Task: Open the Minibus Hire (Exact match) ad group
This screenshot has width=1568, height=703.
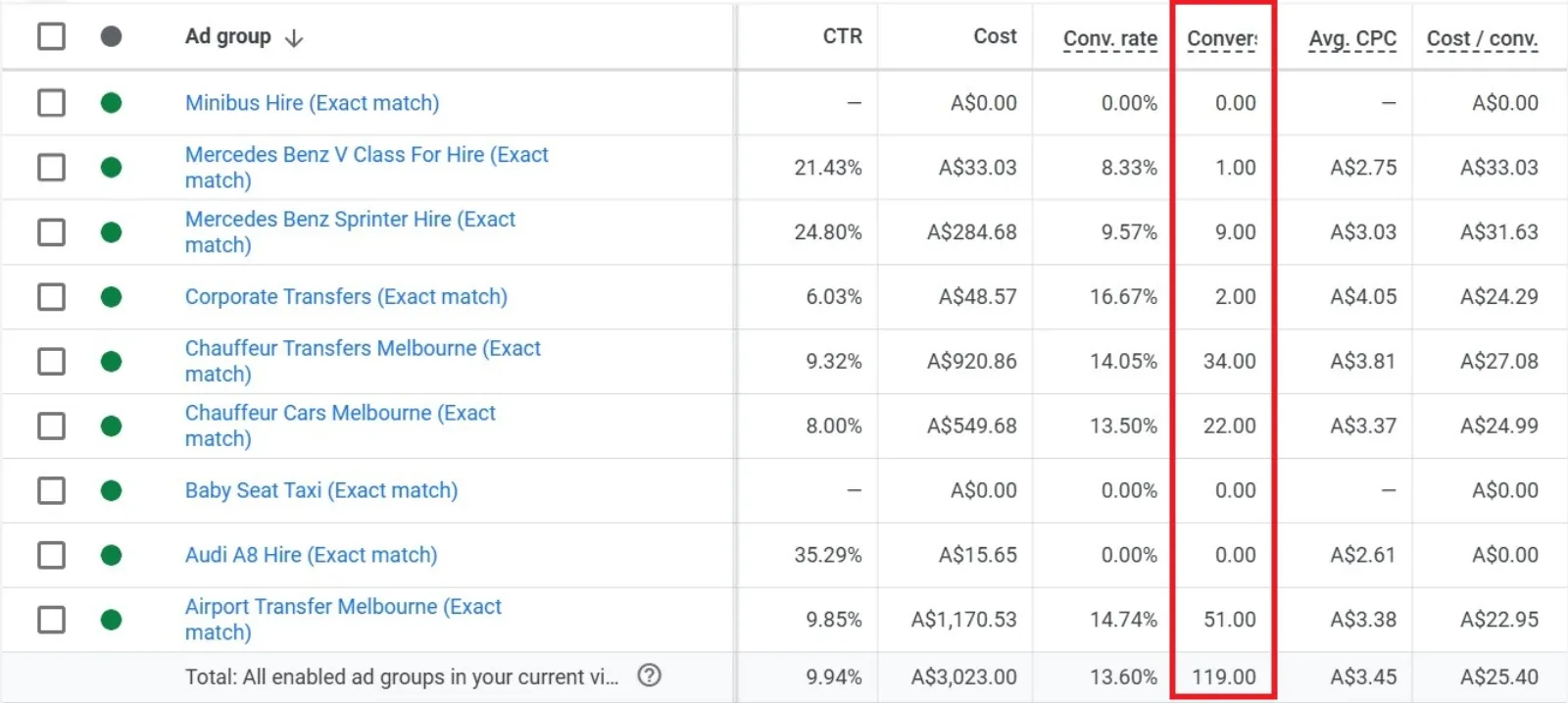Action: (x=312, y=103)
